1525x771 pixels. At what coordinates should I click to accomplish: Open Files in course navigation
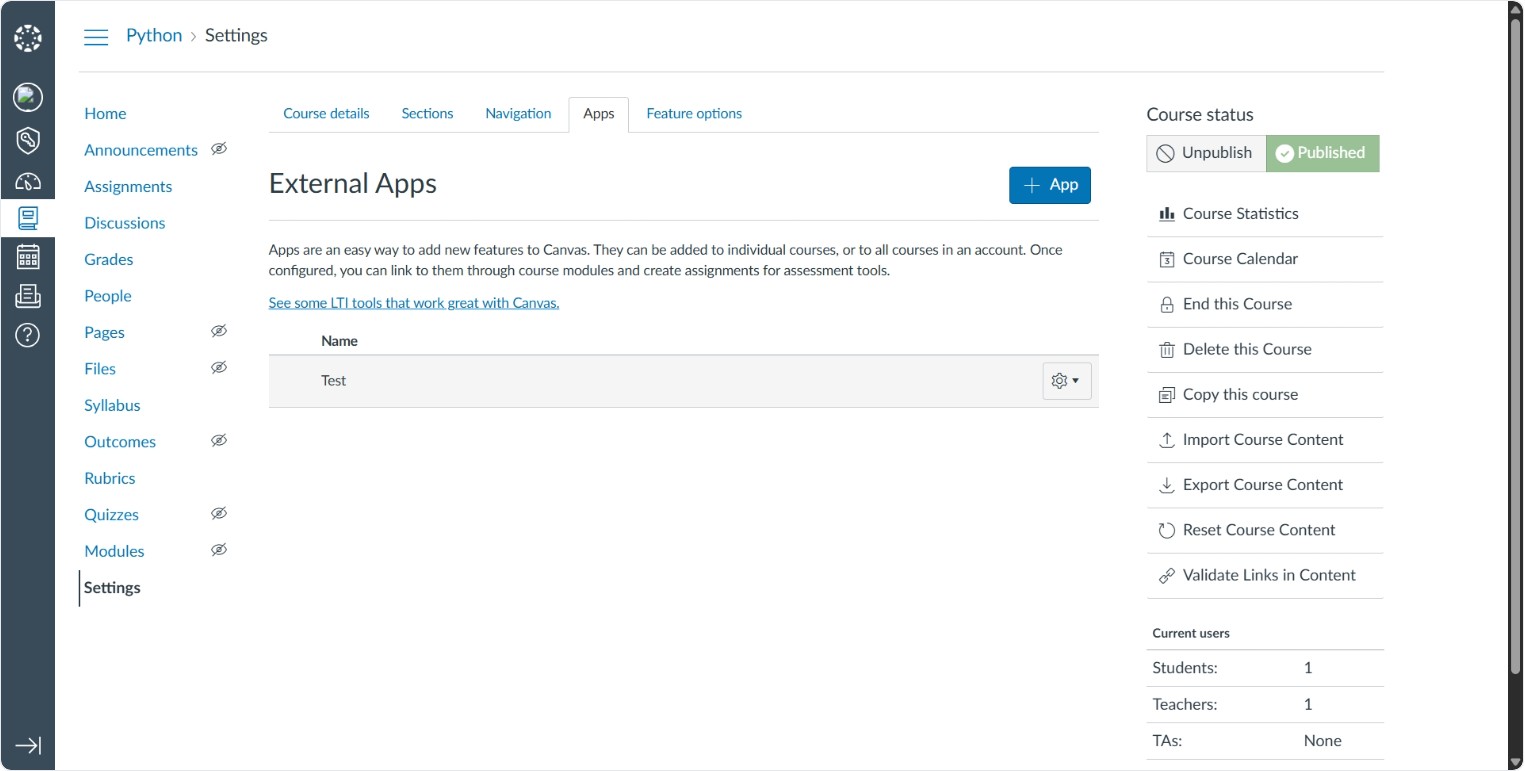click(x=100, y=369)
